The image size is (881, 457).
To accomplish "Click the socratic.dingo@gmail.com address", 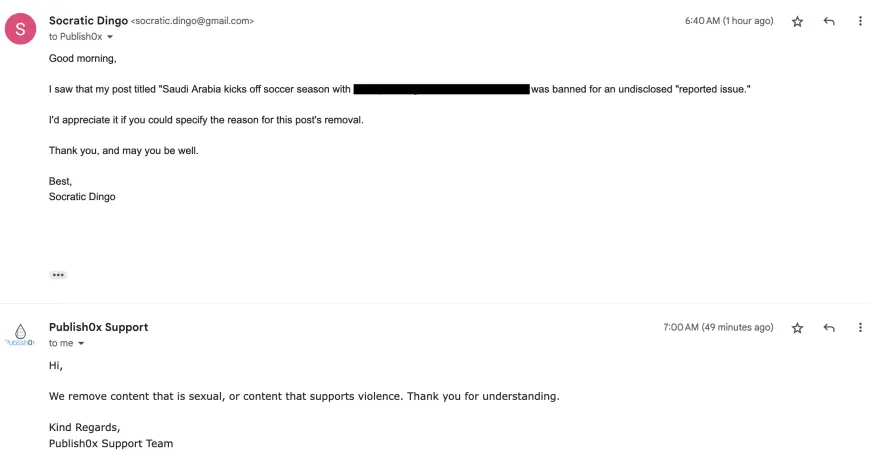I will click(x=192, y=21).
